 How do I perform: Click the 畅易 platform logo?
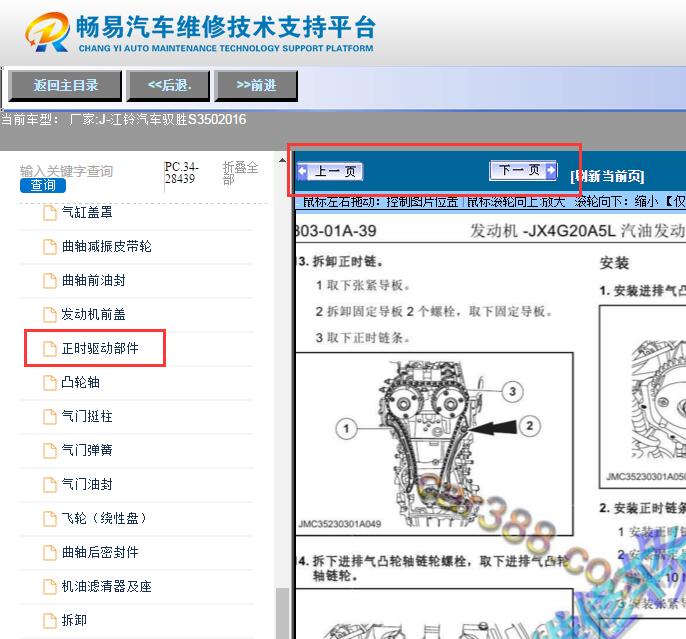46,31
